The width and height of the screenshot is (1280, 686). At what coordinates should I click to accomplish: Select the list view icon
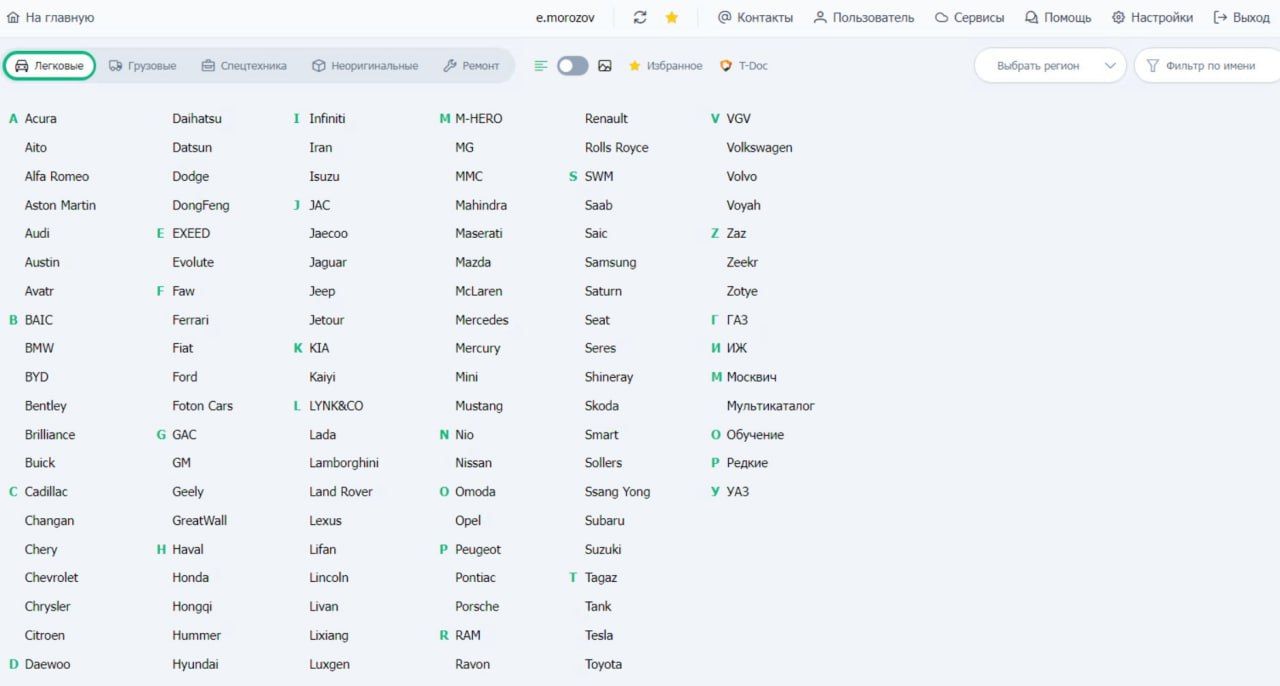(x=541, y=66)
